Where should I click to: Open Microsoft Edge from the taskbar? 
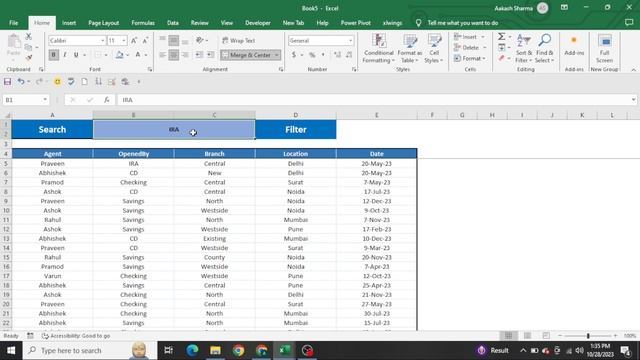coord(192,350)
